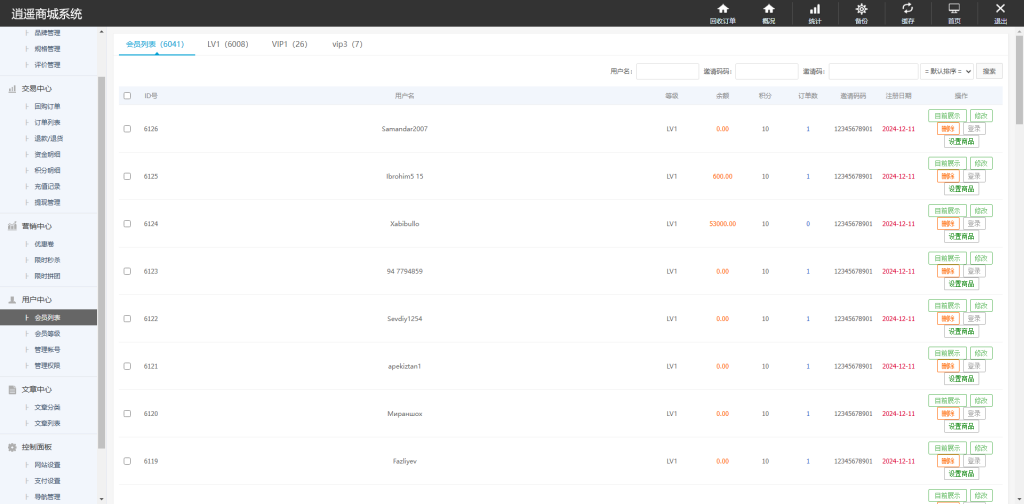Click the 退出 logout X icon
This screenshot has width=1024, height=504.
click(x=1000, y=9)
